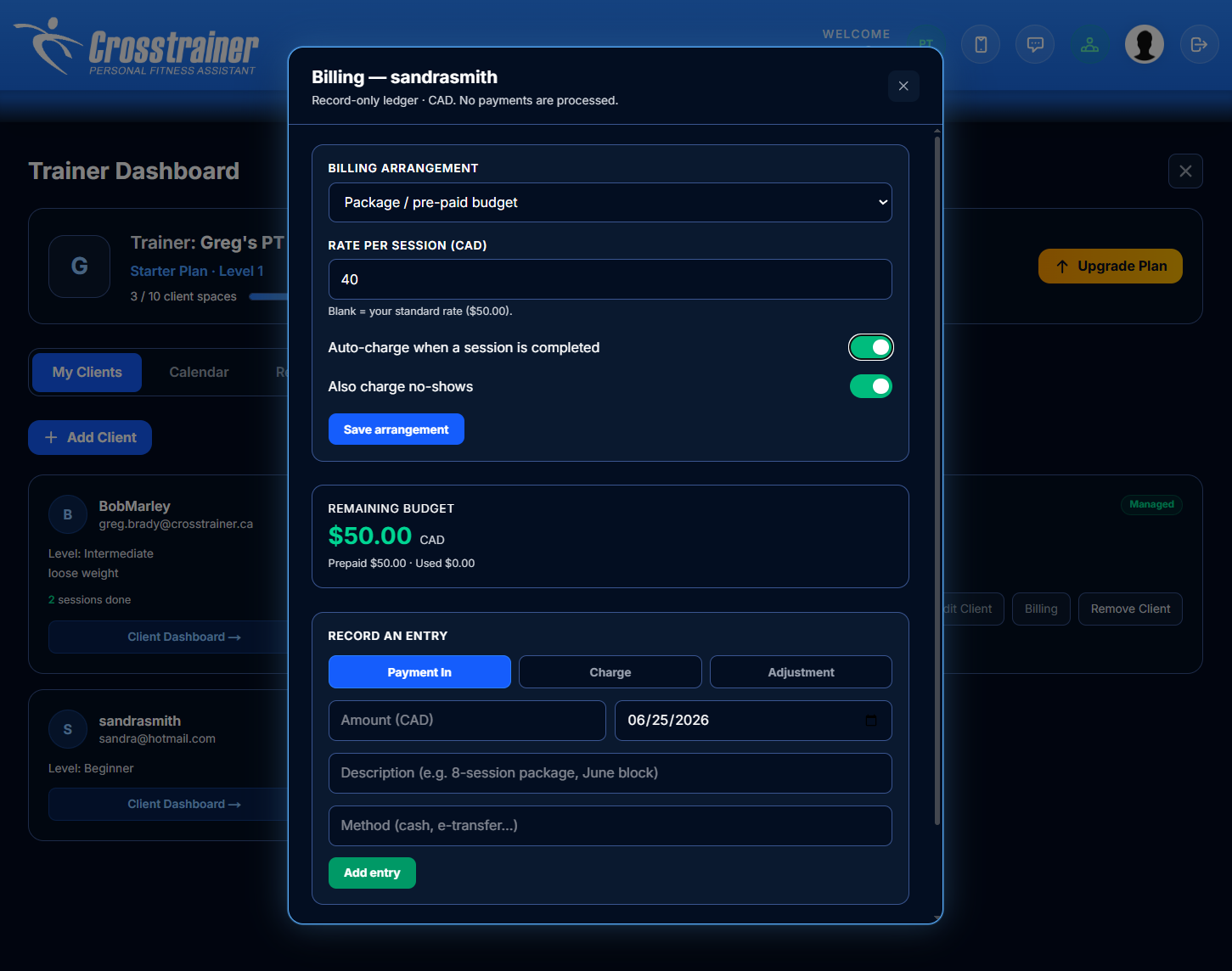Viewport: 1232px width, 971px height.
Task: Click the B avatar for BobMarley
Action: coord(68,514)
